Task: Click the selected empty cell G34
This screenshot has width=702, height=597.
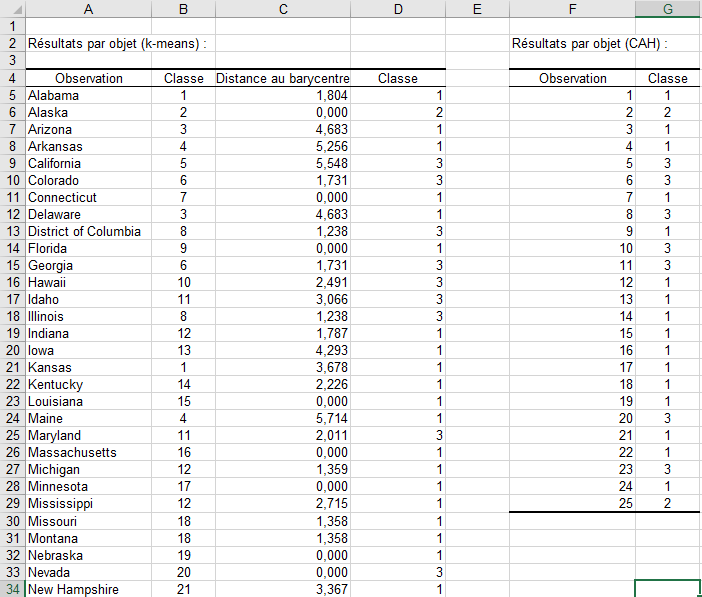Action: click(x=668, y=589)
